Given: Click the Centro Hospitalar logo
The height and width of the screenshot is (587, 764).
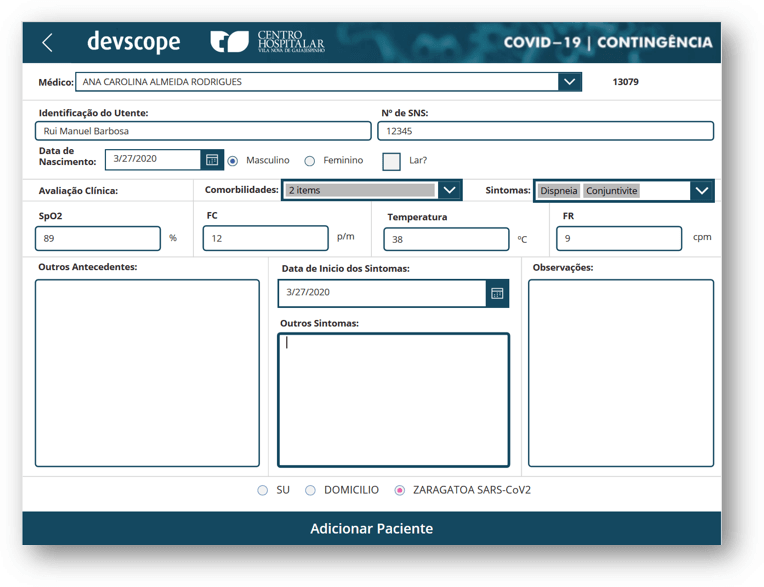Looking at the screenshot, I should 267,42.
